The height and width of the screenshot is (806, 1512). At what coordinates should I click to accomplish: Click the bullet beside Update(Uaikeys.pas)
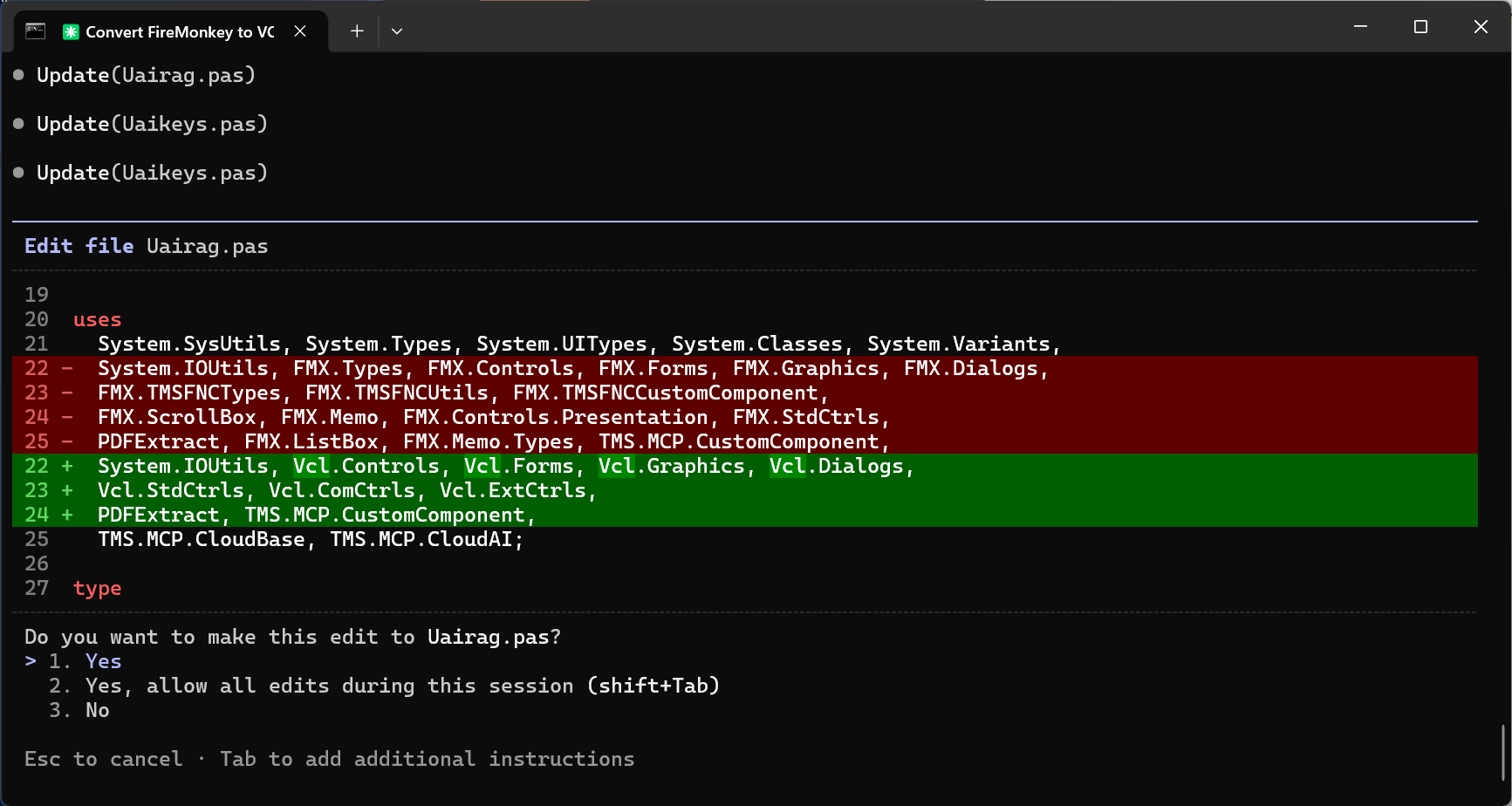click(17, 124)
